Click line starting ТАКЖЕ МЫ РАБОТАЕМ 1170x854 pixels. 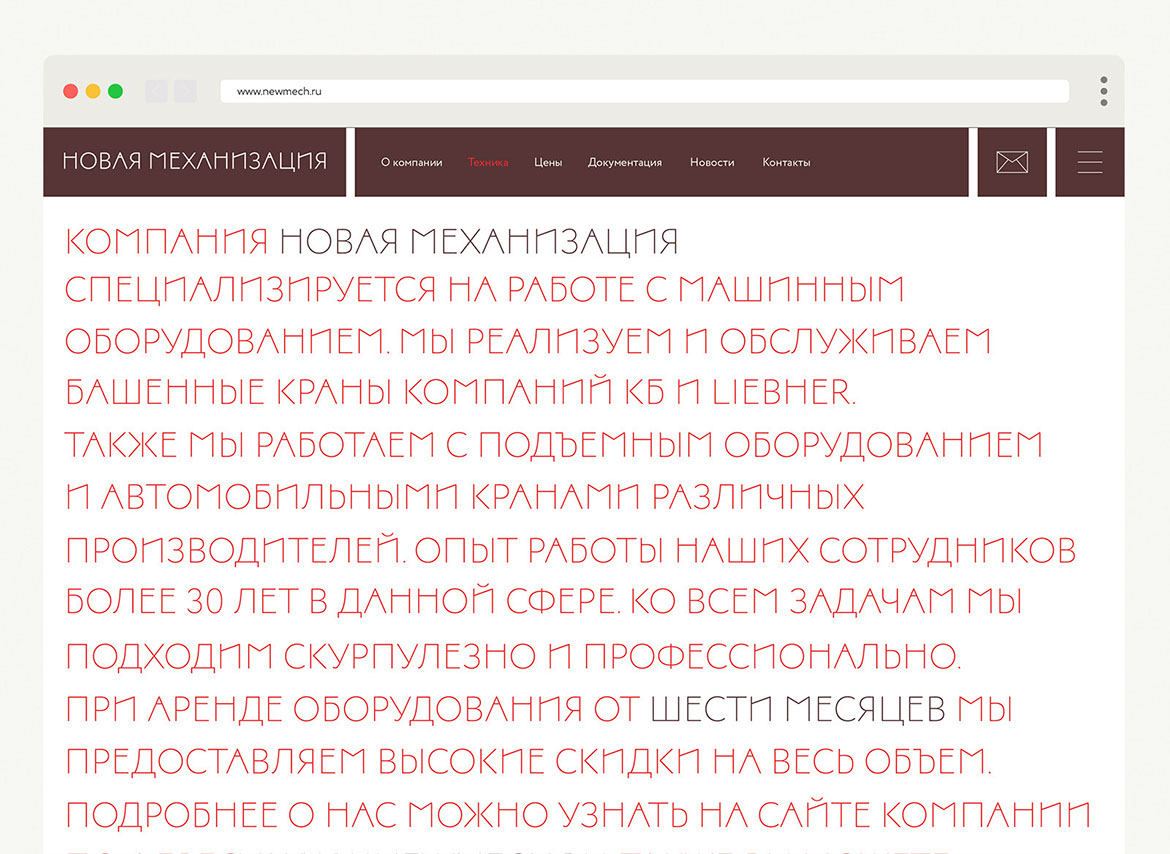click(554, 445)
